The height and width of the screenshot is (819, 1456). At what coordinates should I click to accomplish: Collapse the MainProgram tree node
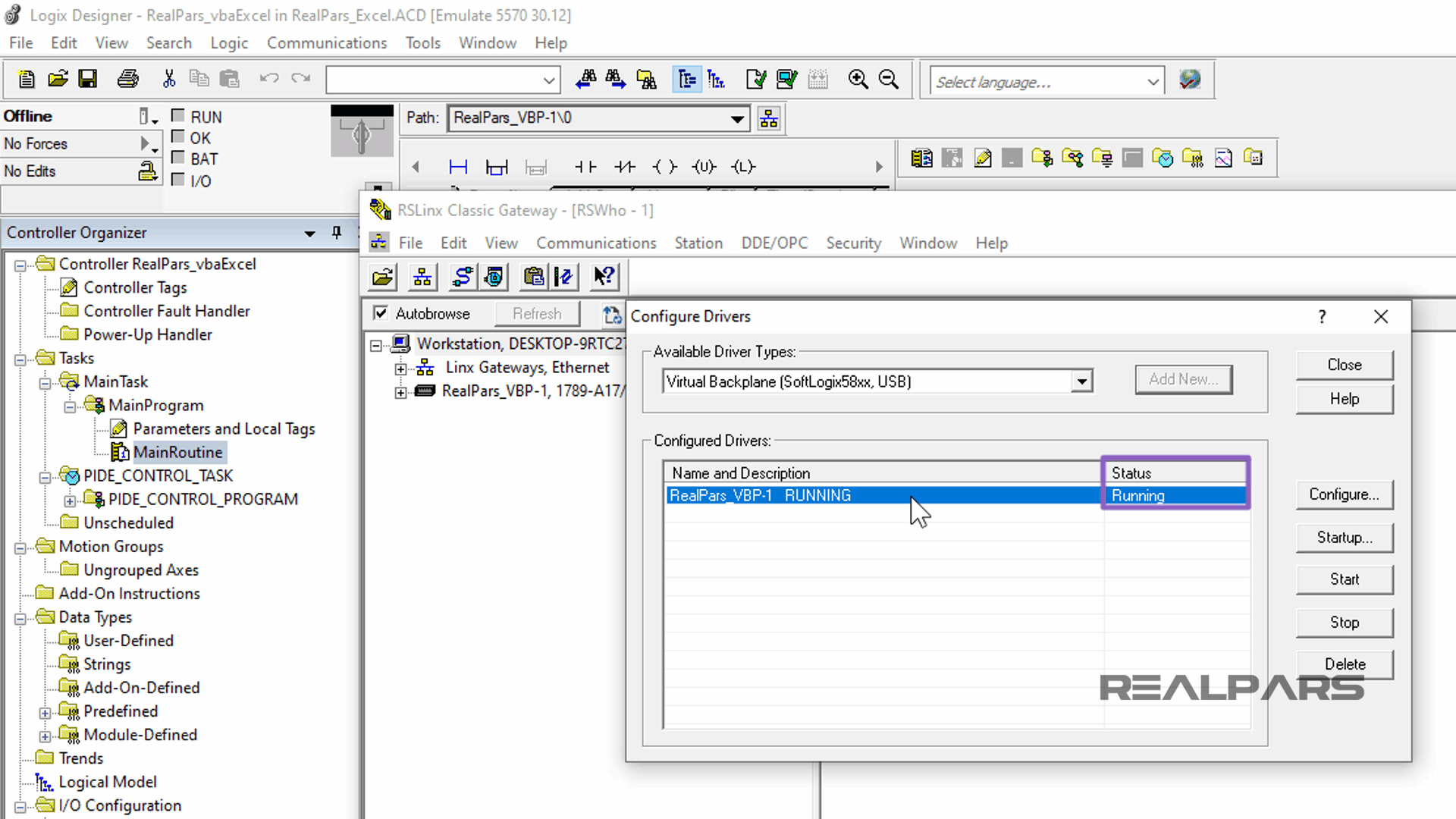[70, 406]
